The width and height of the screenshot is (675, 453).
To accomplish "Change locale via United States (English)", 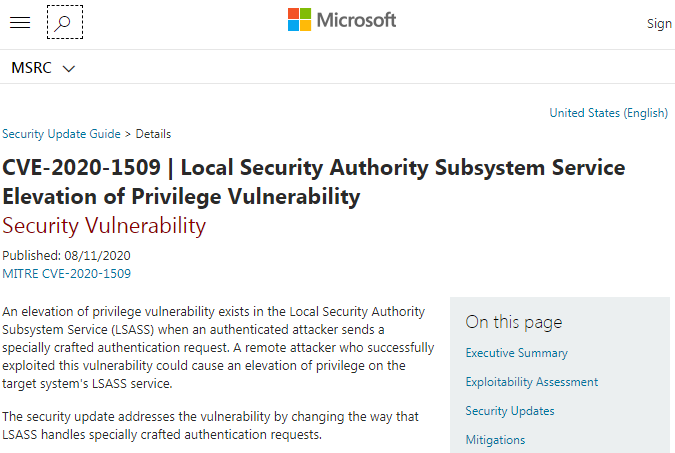I will click(x=608, y=113).
